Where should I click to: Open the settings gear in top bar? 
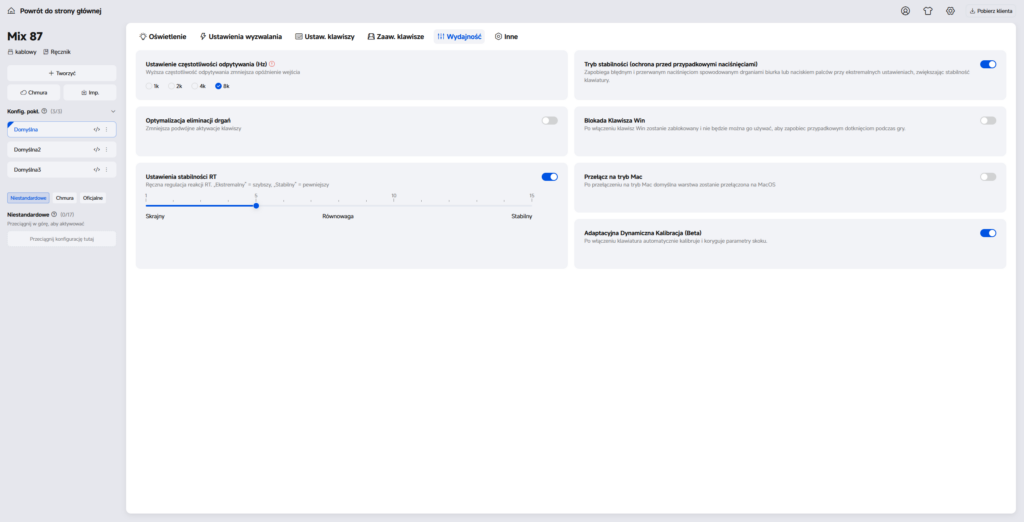click(950, 11)
